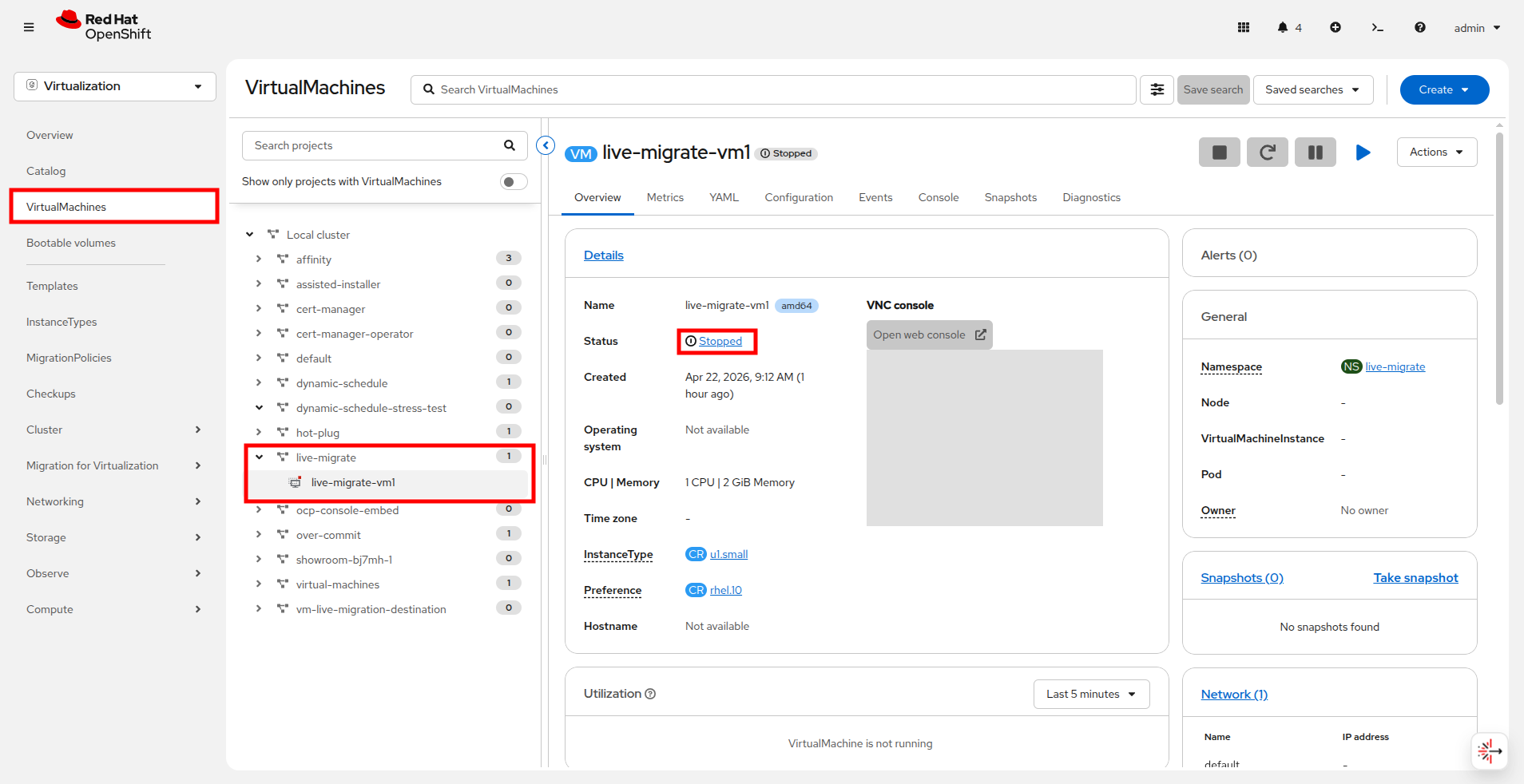The width and height of the screenshot is (1524, 784).
Task: Open the Actions dropdown
Action: pyautogui.click(x=1436, y=152)
